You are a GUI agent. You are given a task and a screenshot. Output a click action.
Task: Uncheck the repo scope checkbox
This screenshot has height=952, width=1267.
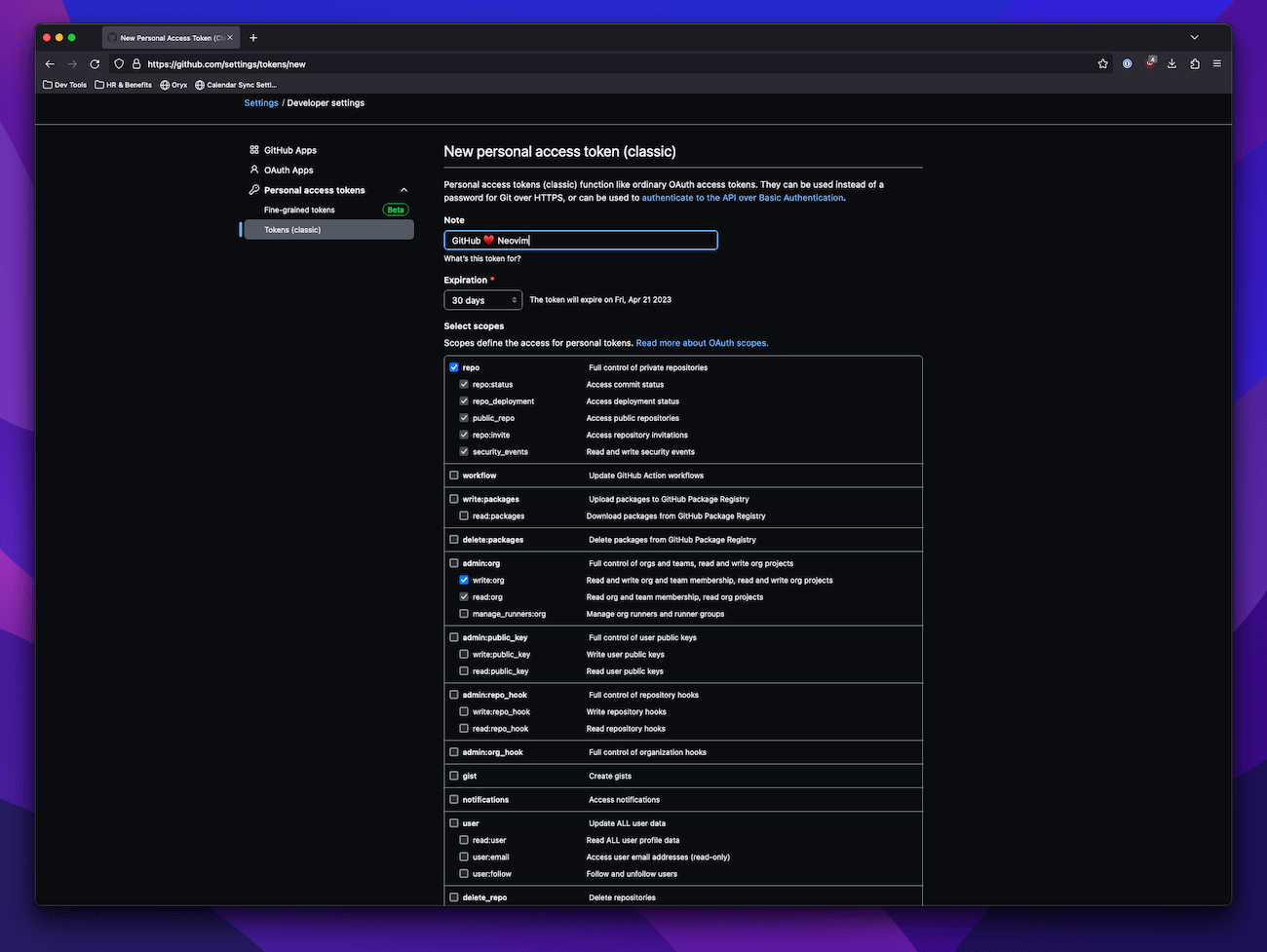pyautogui.click(x=453, y=367)
